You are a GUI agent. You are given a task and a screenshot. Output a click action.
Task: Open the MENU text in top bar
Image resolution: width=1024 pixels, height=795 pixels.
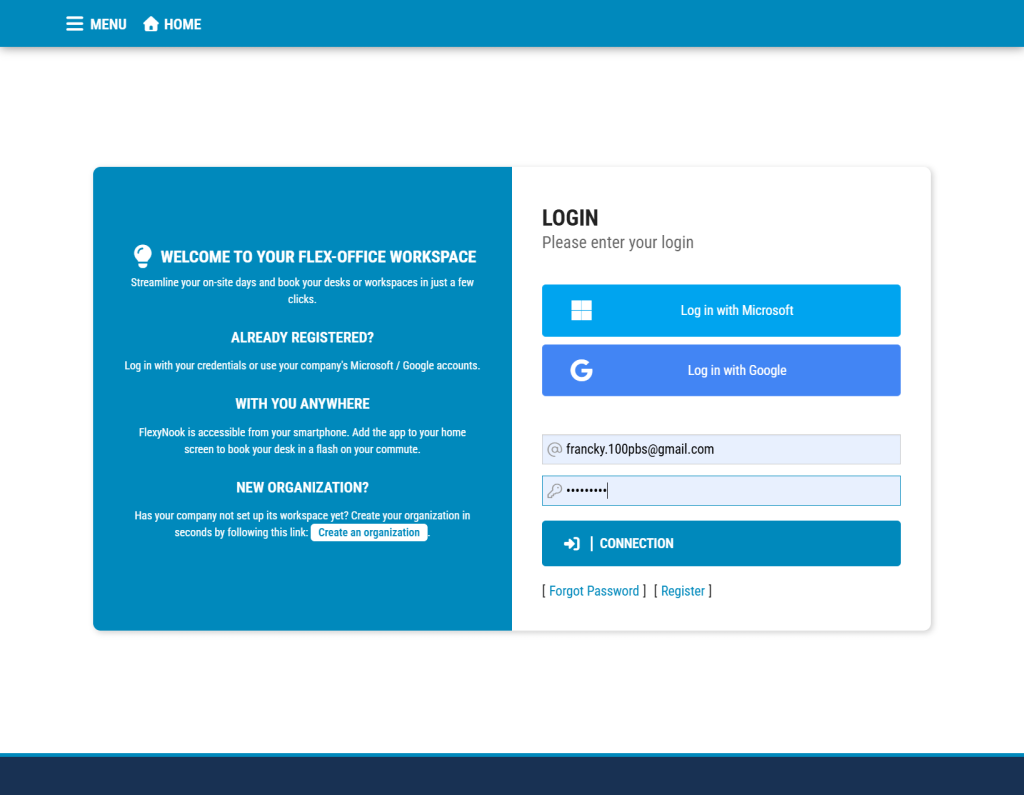click(x=108, y=24)
